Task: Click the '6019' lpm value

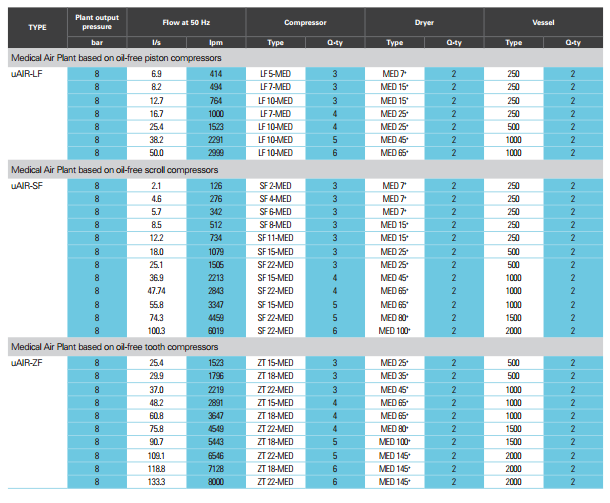Action: click(x=216, y=331)
